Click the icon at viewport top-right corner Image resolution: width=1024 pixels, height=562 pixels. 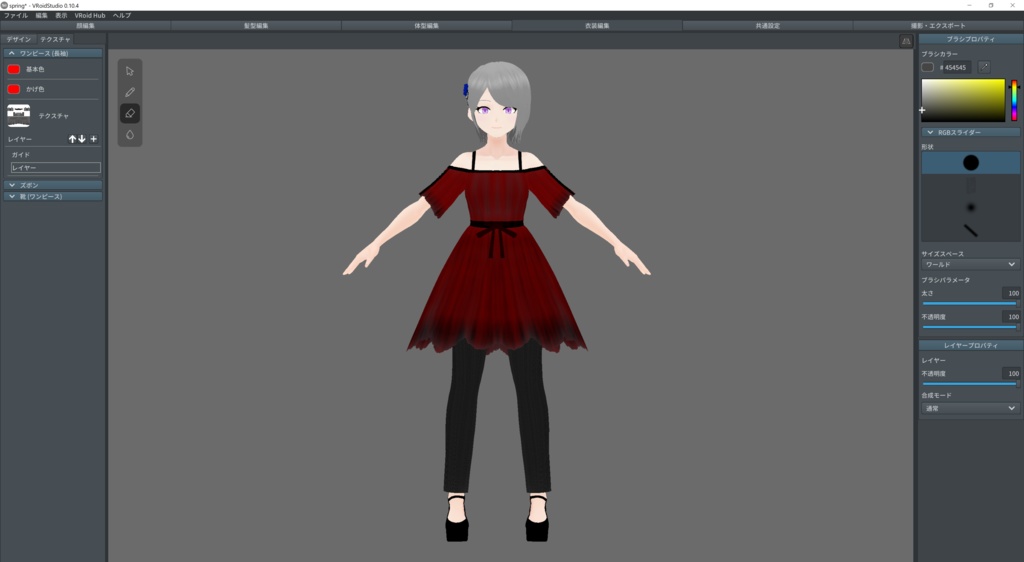(906, 41)
